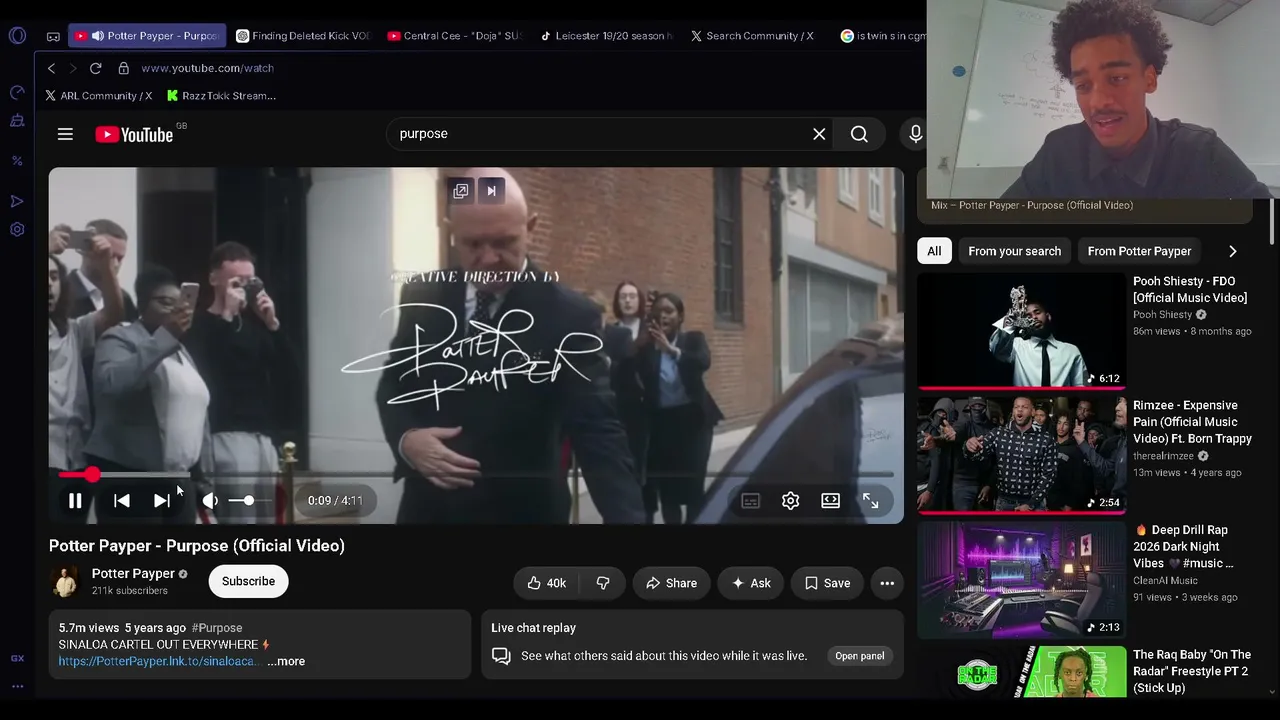This screenshot has height=720, width=1280.
Task: Expand description with ...more
Action: point(286,661)
